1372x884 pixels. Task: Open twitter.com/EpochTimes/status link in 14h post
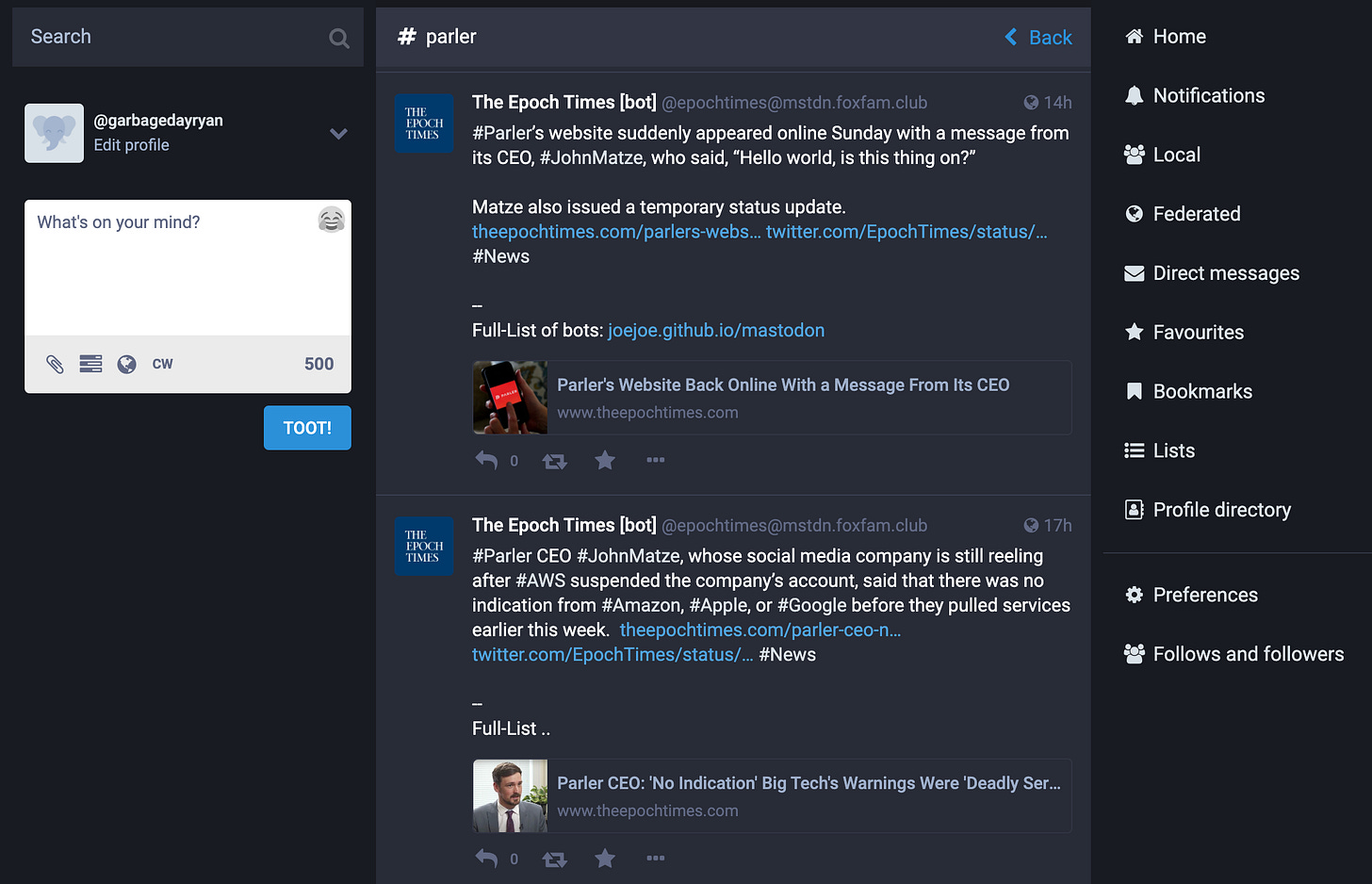[x=906, y=232]
